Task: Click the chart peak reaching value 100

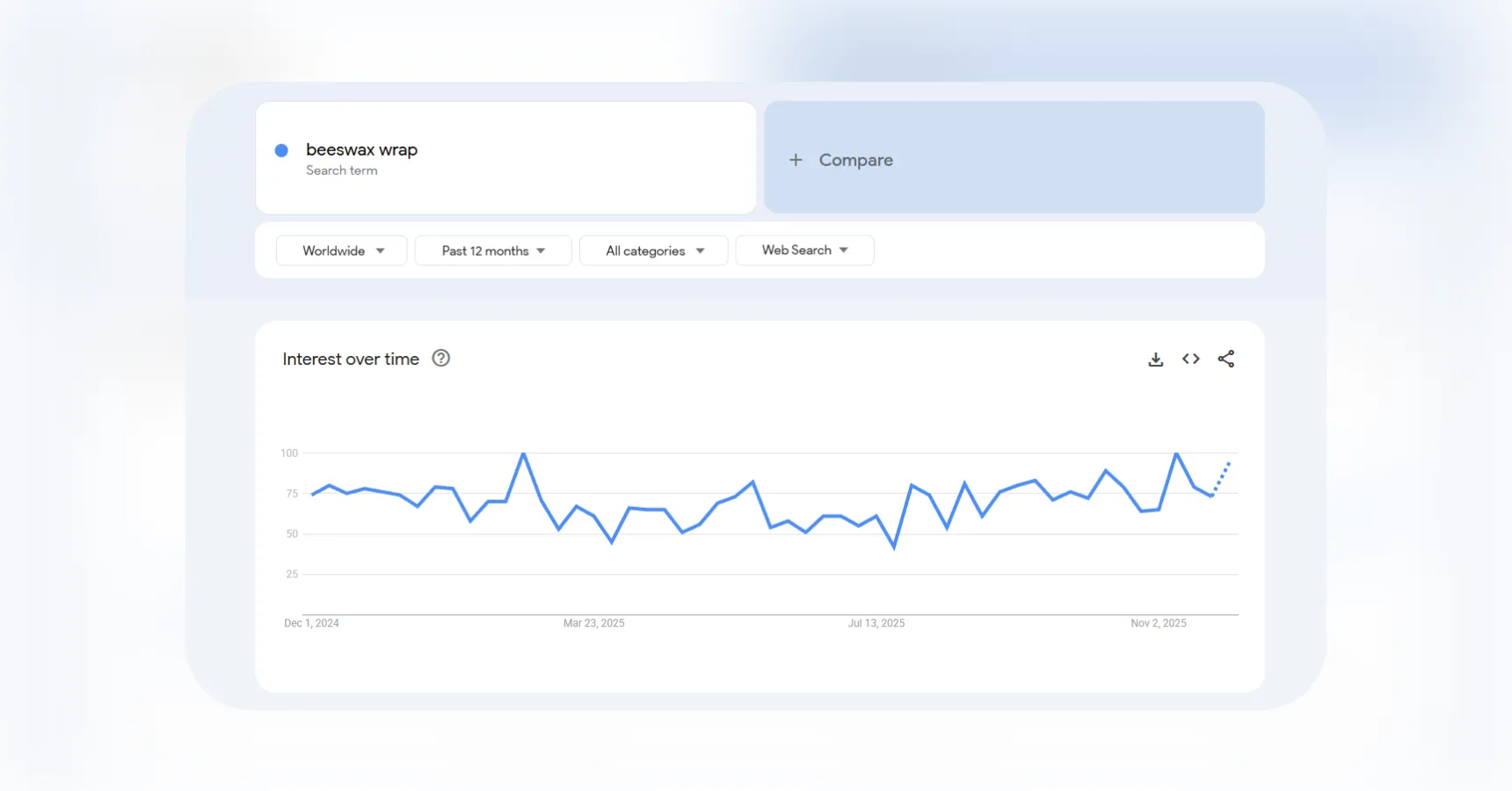Action: click(523, 454)
